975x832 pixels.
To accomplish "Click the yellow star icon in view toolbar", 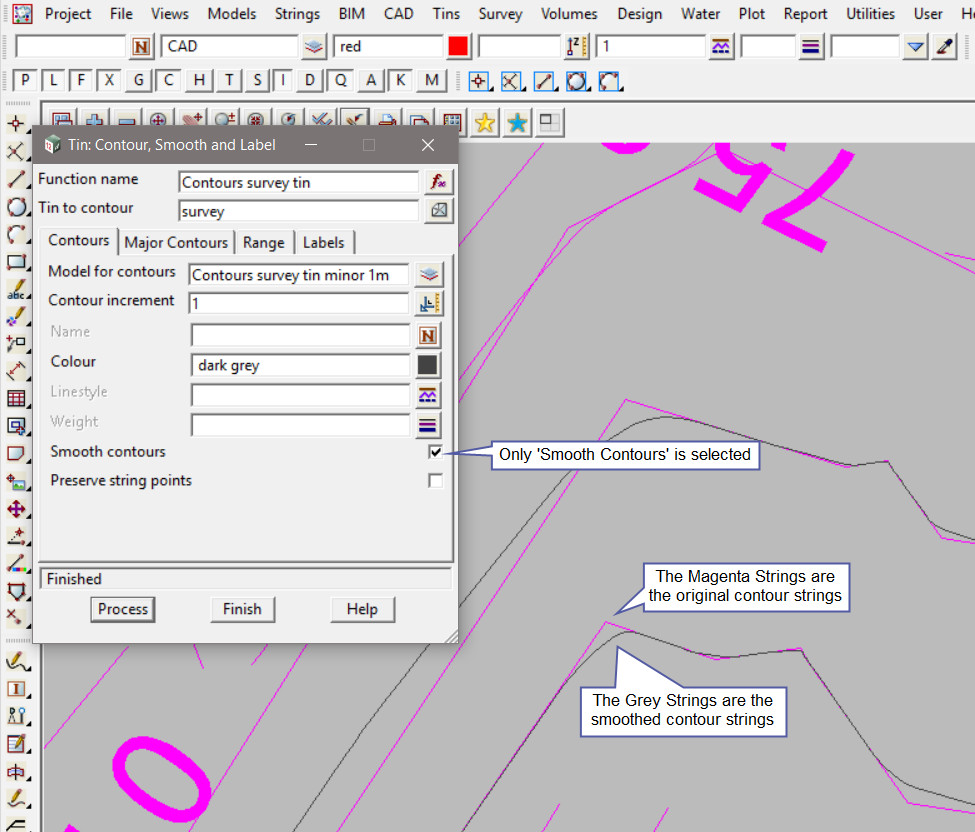I will point(485,123).
